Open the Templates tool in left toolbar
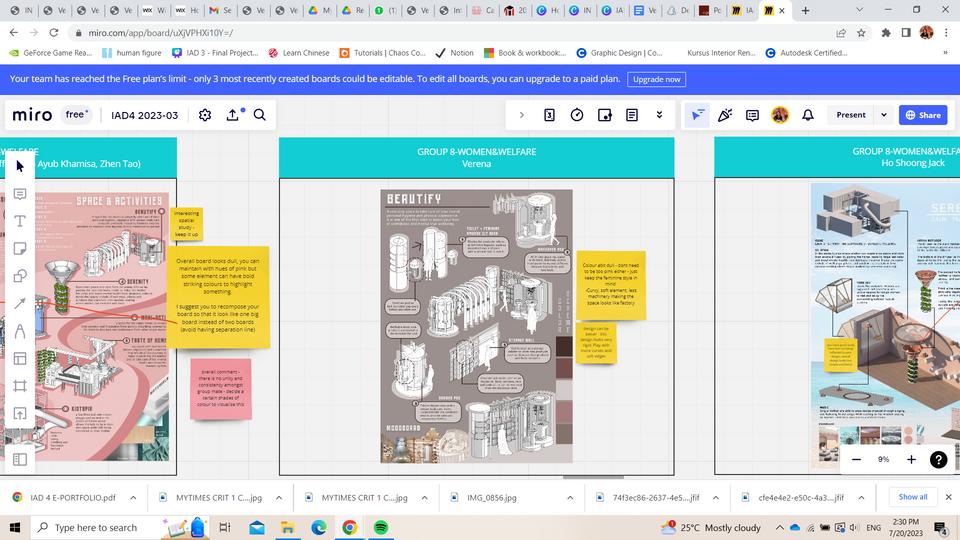960x540 pixels. [x=19, y=358]
